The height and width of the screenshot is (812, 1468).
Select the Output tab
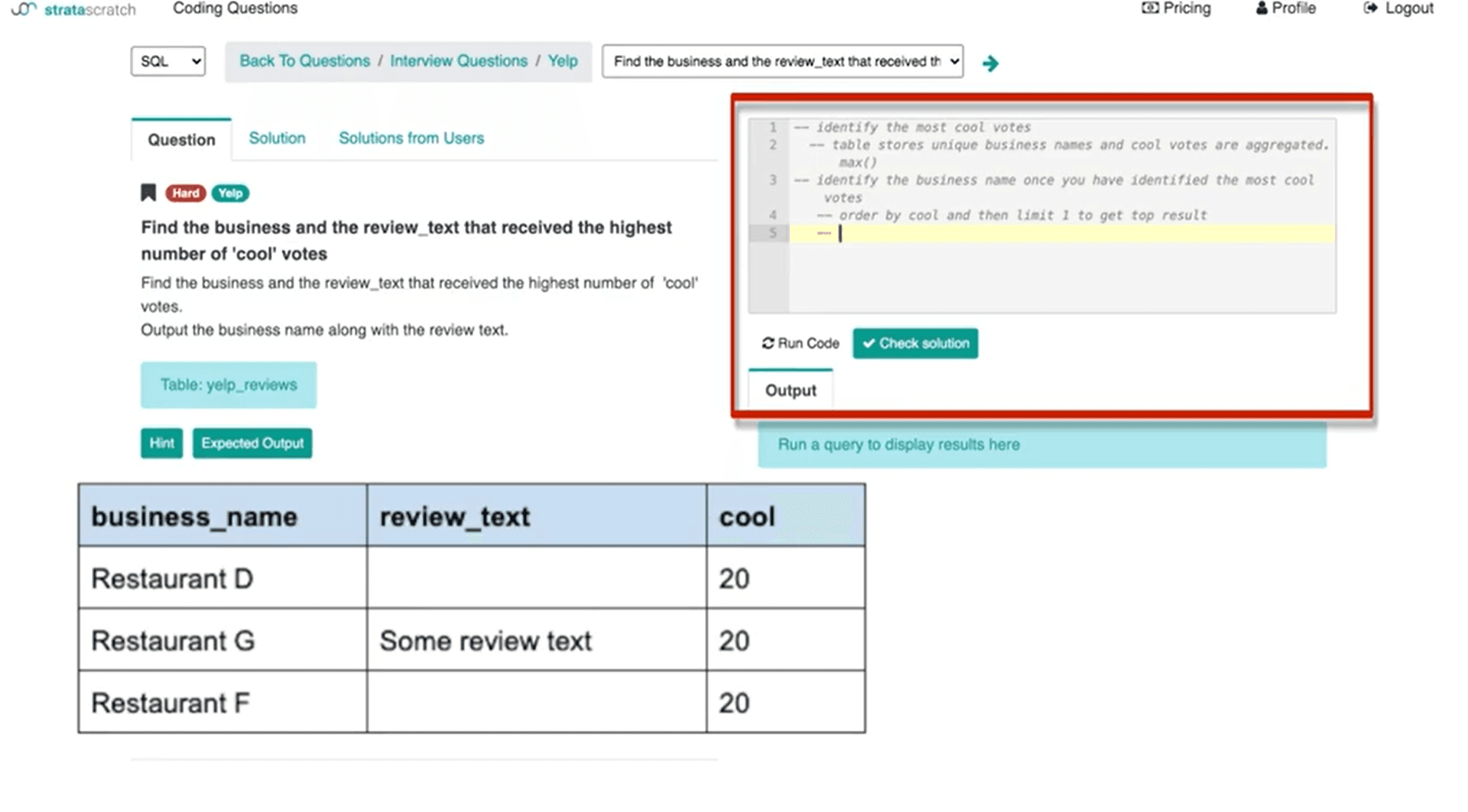pos(791,390)
